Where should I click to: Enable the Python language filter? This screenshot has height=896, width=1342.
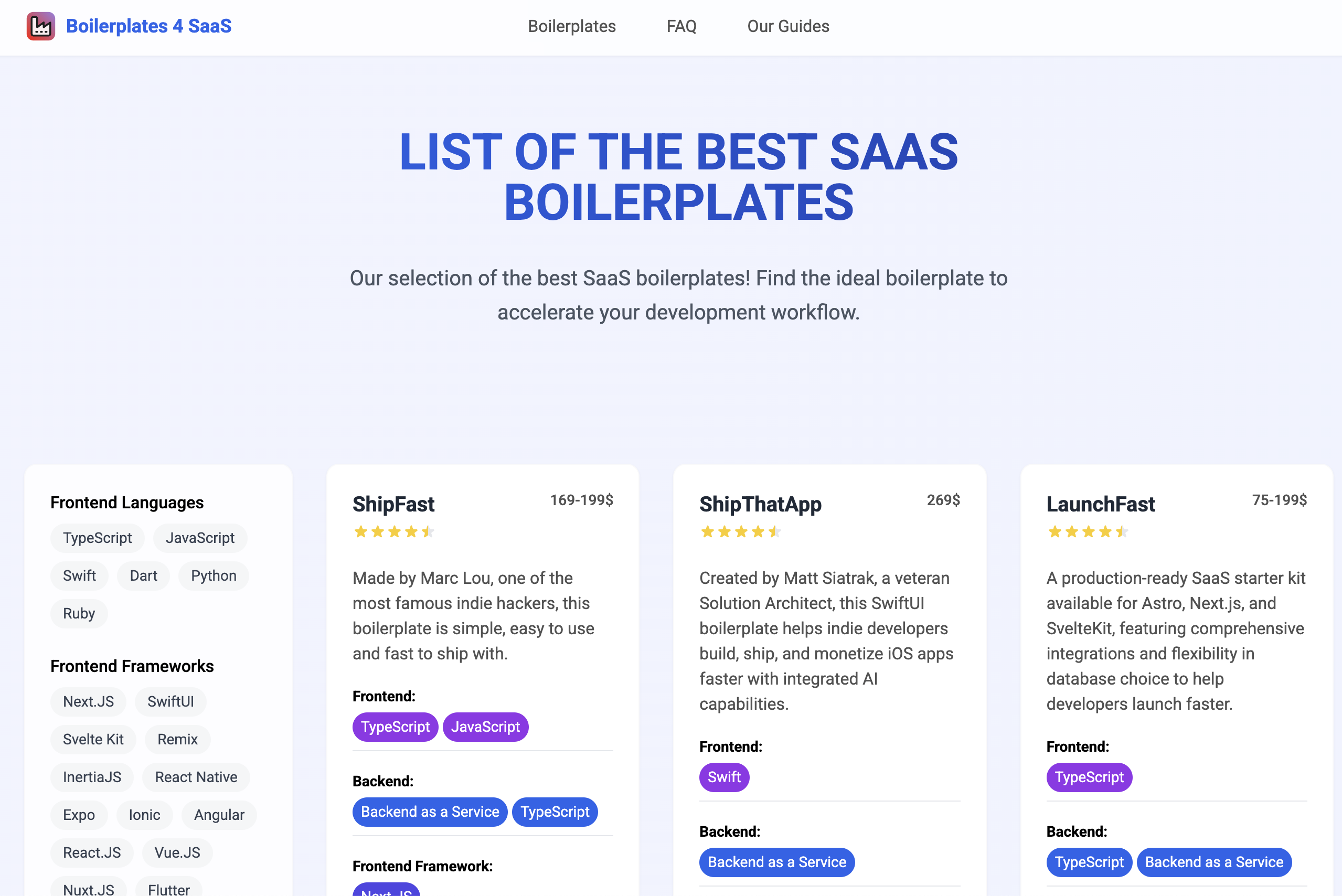click(213, 575)
